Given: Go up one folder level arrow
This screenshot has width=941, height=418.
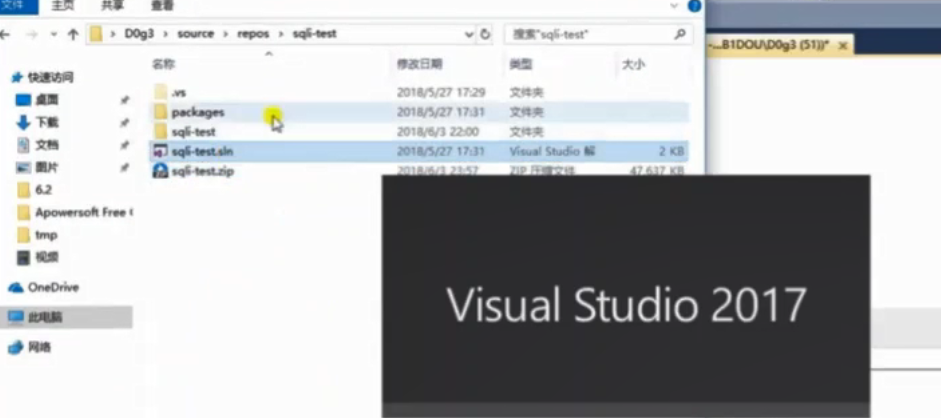Looking at the screenshot, I should tap(73, 34).
